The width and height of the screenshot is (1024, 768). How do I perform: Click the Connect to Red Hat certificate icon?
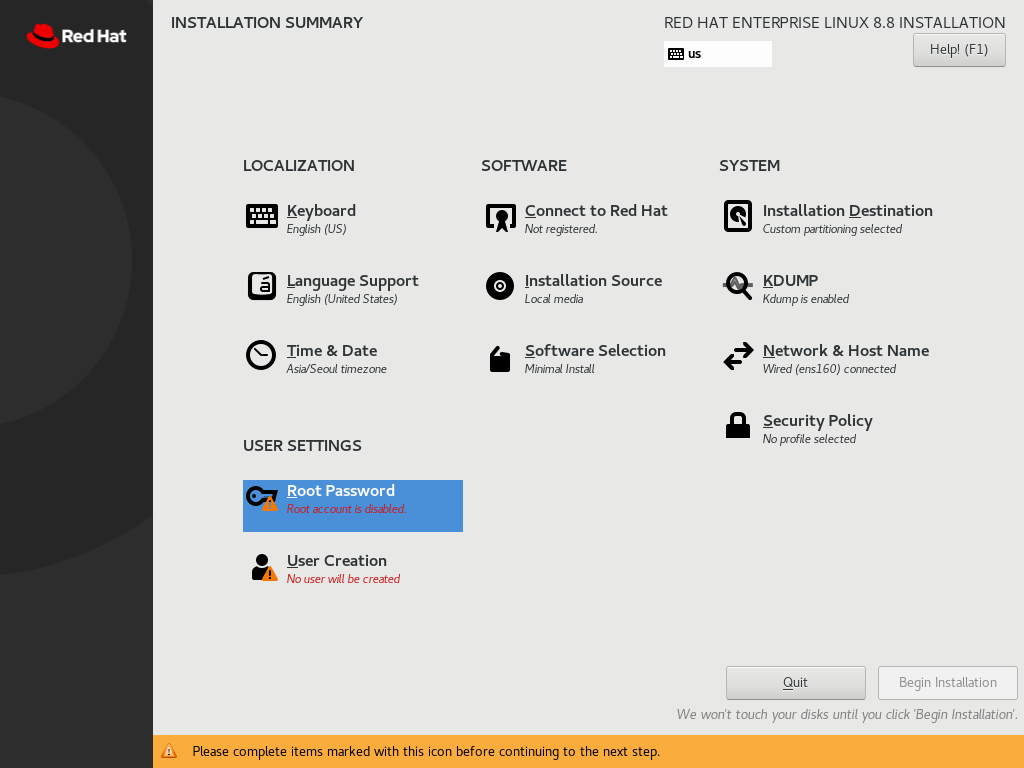(x=500, y=217)
